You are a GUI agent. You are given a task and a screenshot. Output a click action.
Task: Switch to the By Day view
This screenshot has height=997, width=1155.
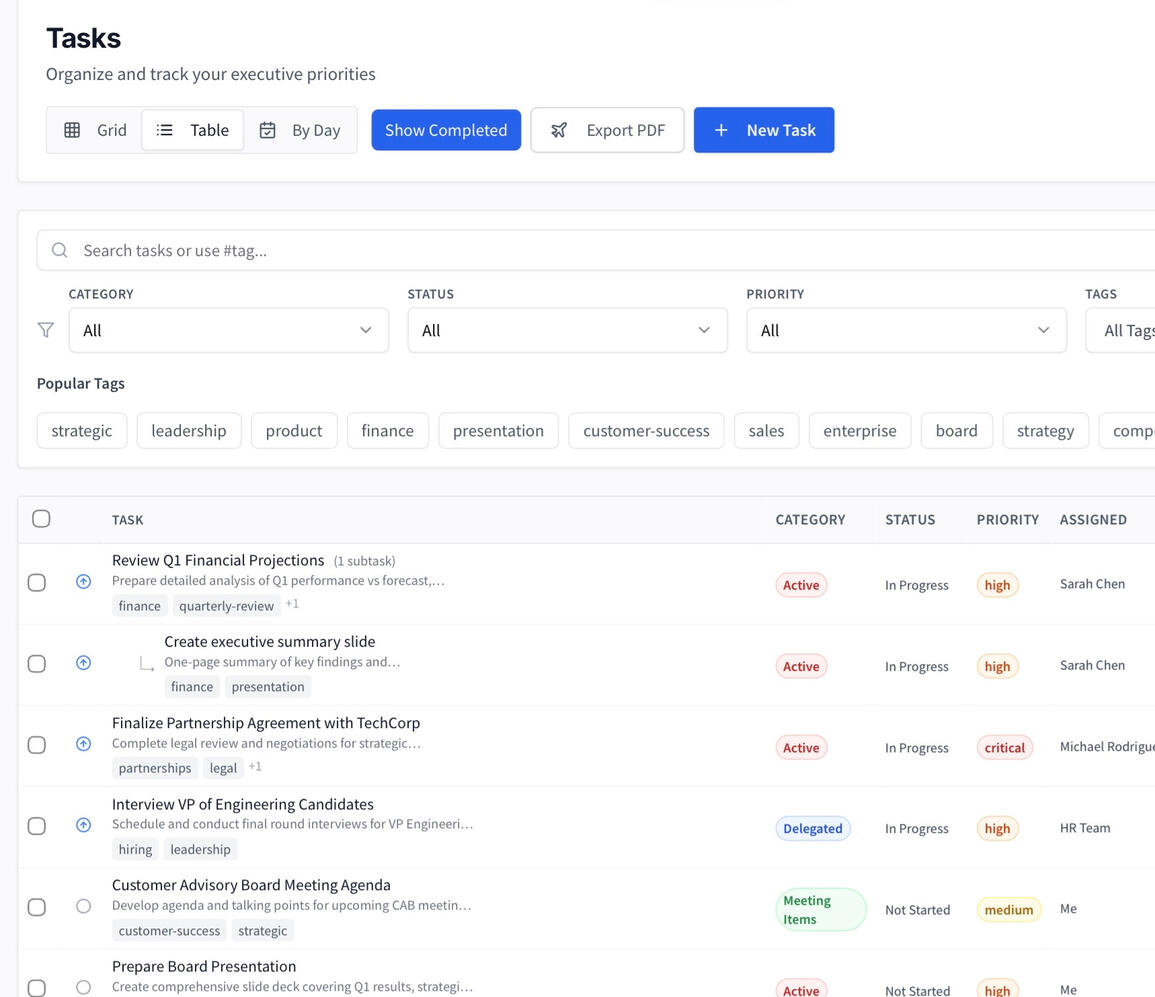[300, 130]
